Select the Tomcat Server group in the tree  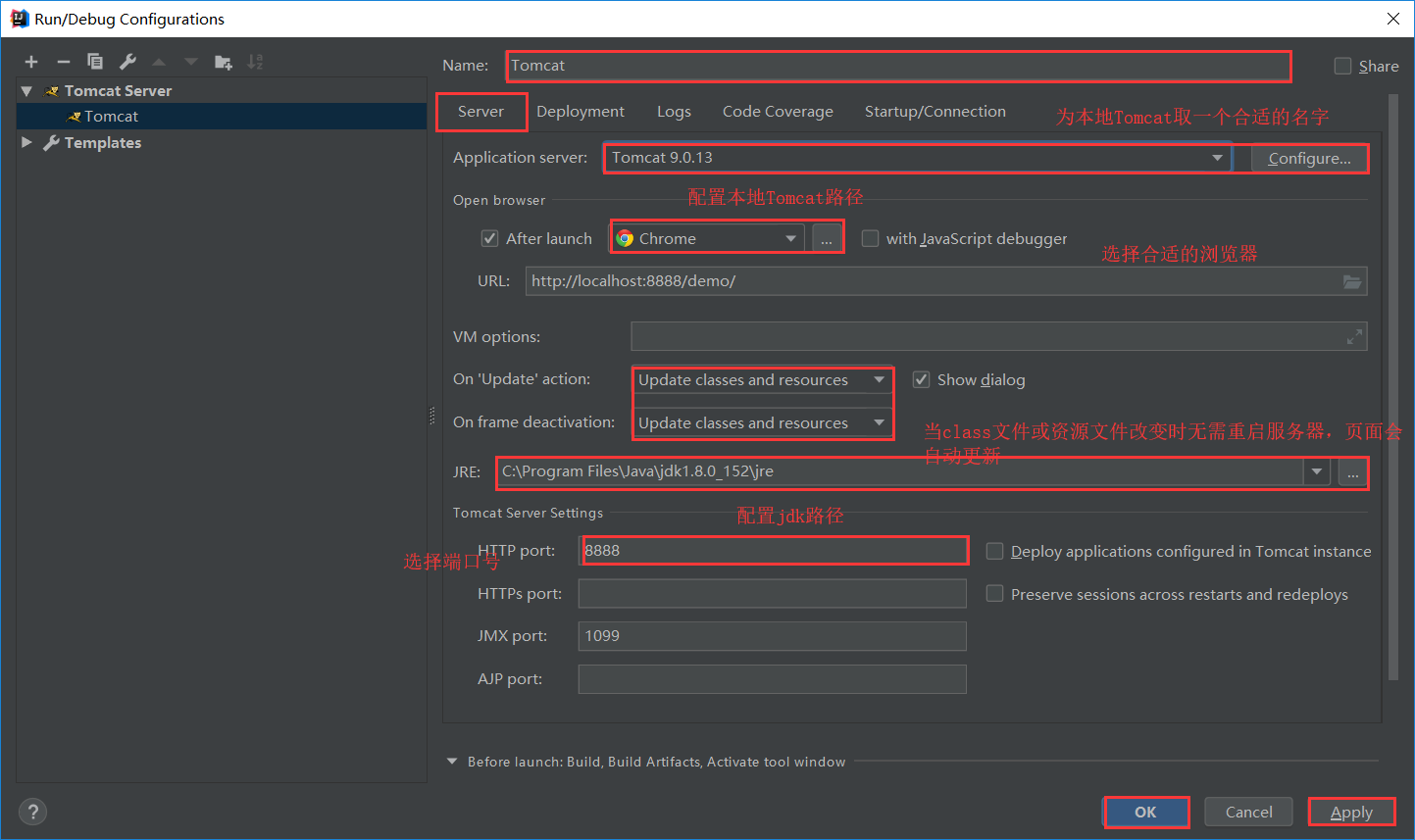(118, 91)
